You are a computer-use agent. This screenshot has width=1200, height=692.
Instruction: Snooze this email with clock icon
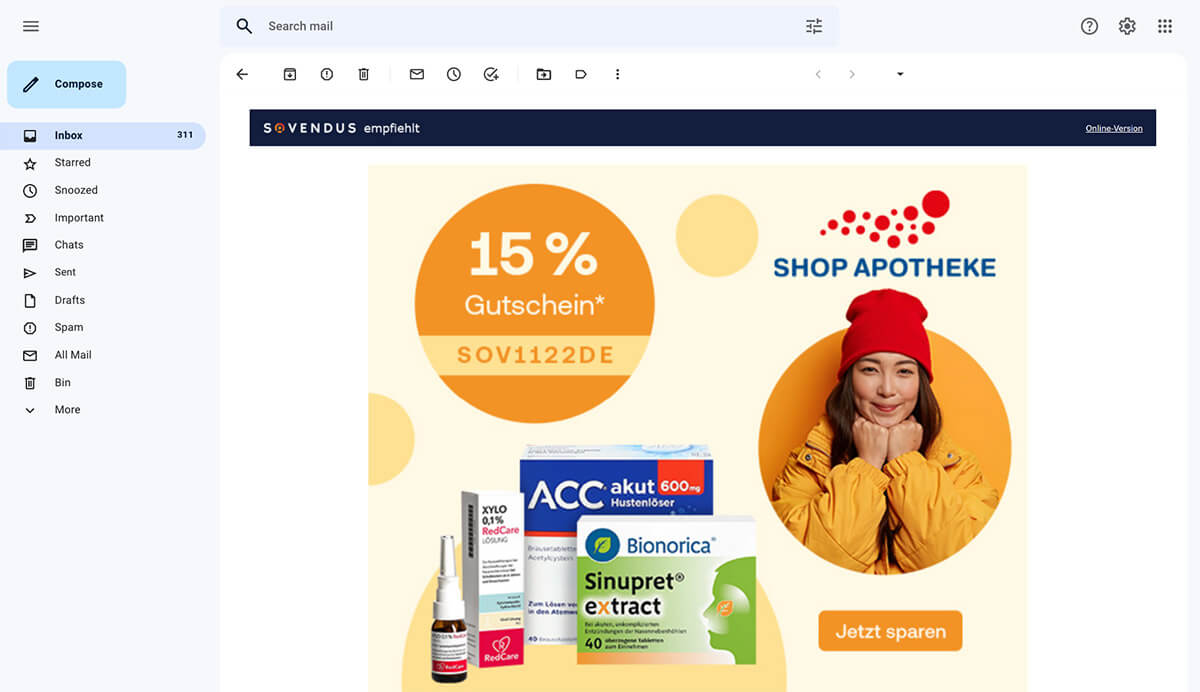click(x=454, y=74)
